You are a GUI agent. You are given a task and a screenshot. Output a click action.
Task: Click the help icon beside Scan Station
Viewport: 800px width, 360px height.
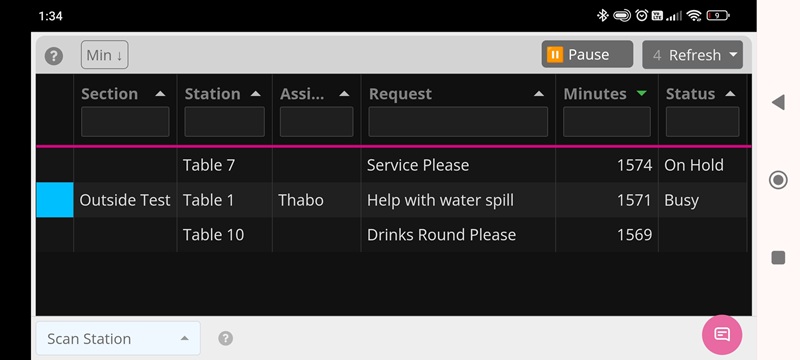pyautogui.click(x=226, y=339)
